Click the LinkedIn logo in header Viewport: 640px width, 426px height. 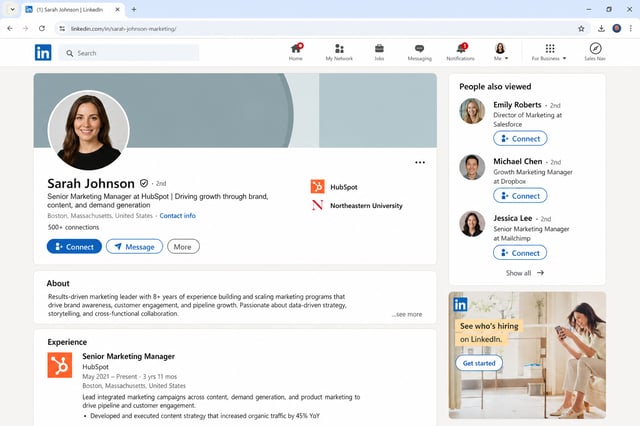pyautogui.click(x=43, y=53)
